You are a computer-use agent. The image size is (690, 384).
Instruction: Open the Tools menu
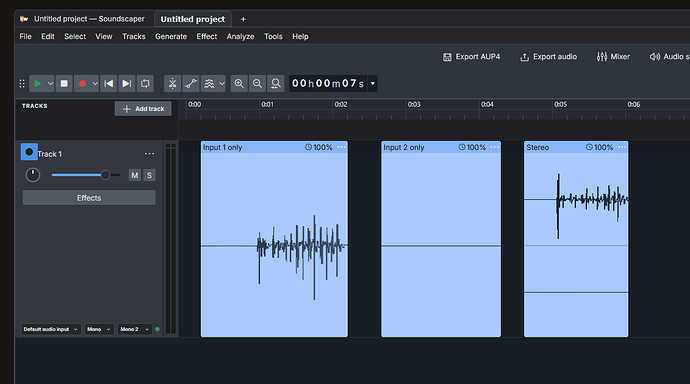pos(273,37)
